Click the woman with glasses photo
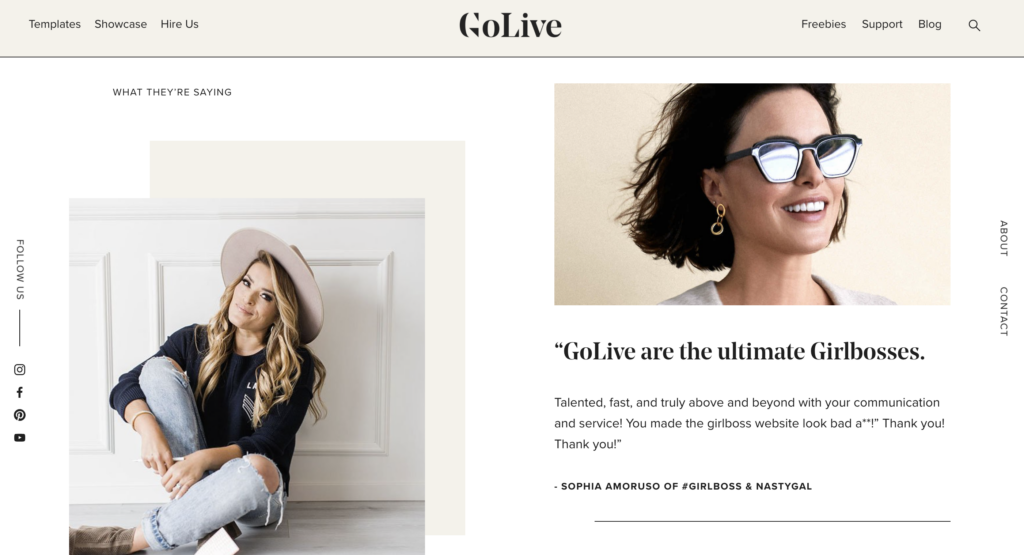This screenshot has height=555, width=1024. [x=752, y=194]
